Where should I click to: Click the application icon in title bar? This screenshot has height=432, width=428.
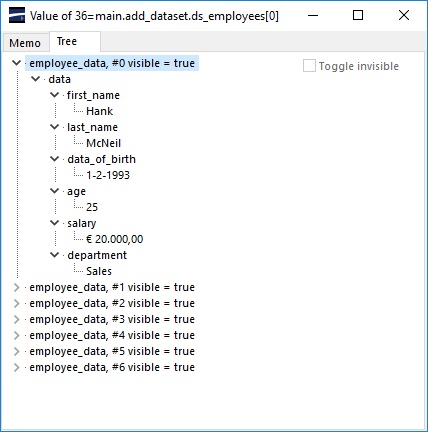17,15
